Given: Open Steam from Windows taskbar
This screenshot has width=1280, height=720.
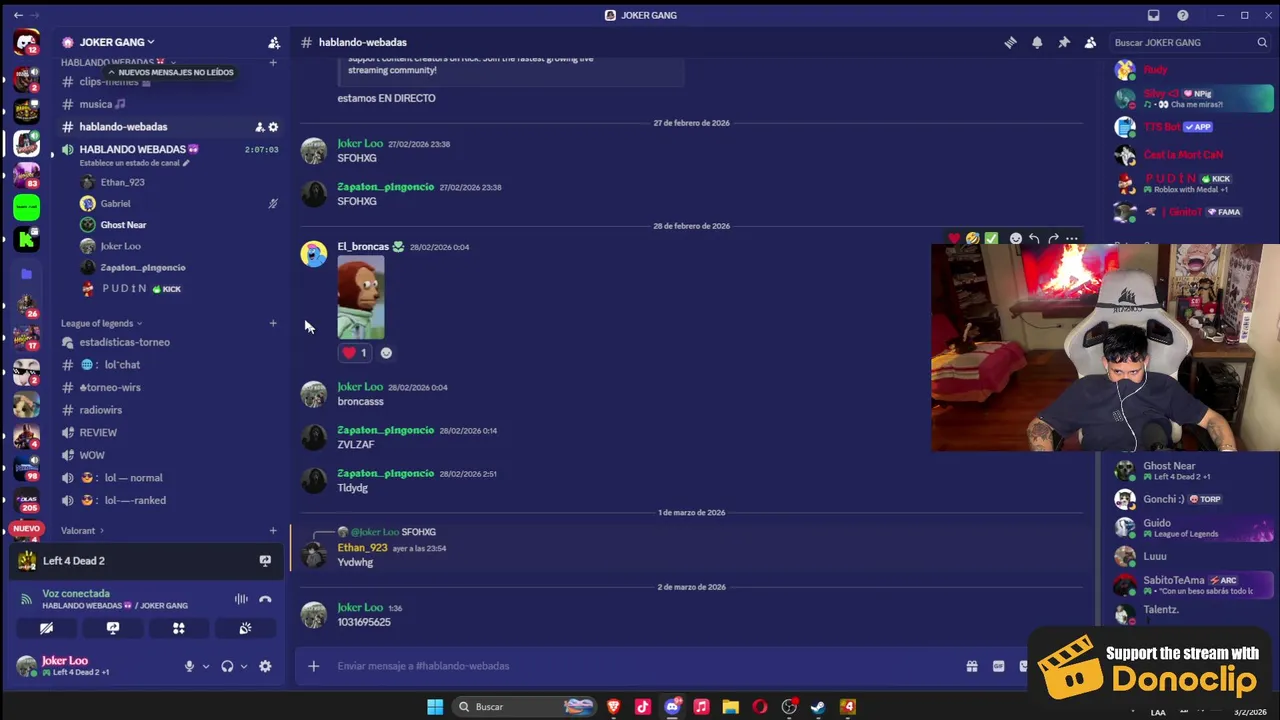Looking at the screenshot, I should click(818, 707).
